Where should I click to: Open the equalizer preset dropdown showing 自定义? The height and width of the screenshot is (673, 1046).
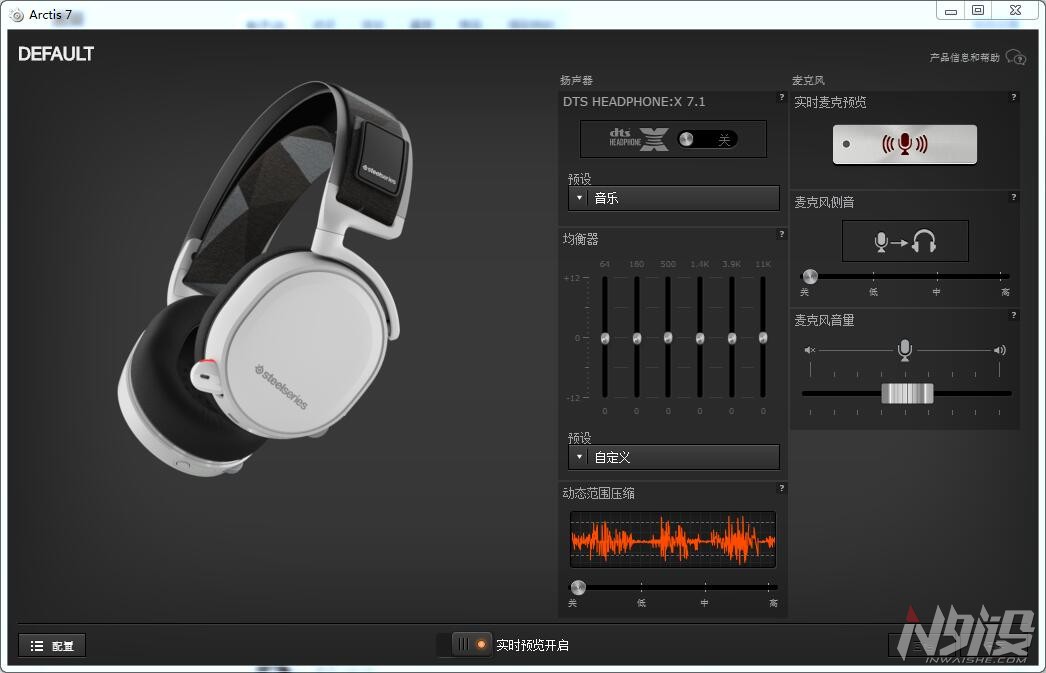(673, 457)
